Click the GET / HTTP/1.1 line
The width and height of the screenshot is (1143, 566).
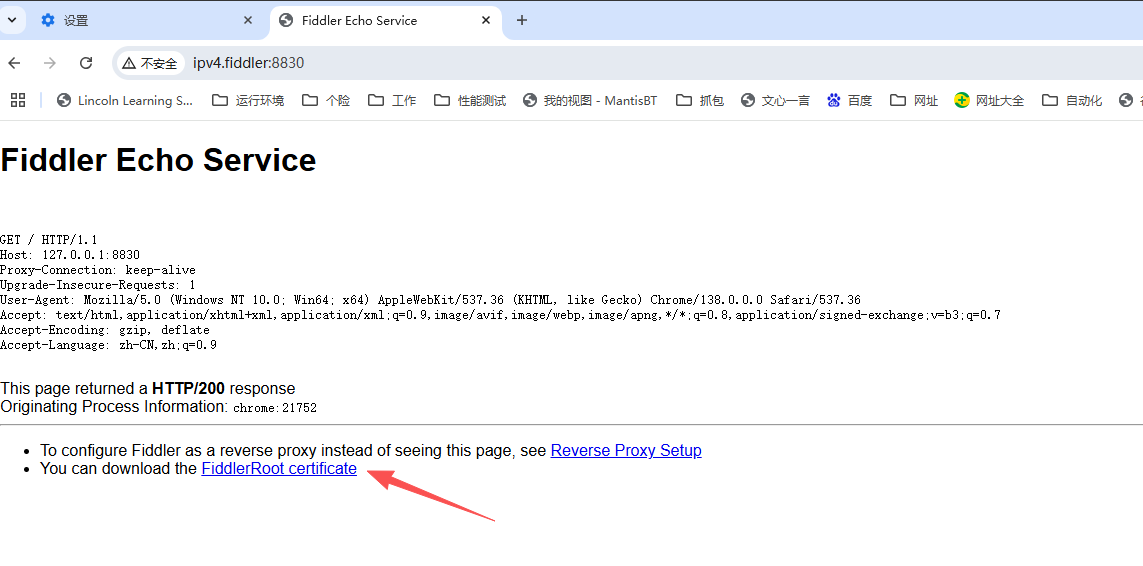coord(49,240)
